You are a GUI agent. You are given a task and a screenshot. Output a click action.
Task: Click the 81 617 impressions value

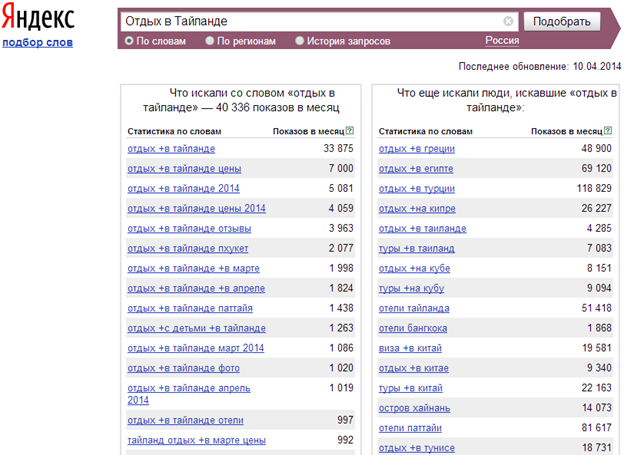(597, 428)
